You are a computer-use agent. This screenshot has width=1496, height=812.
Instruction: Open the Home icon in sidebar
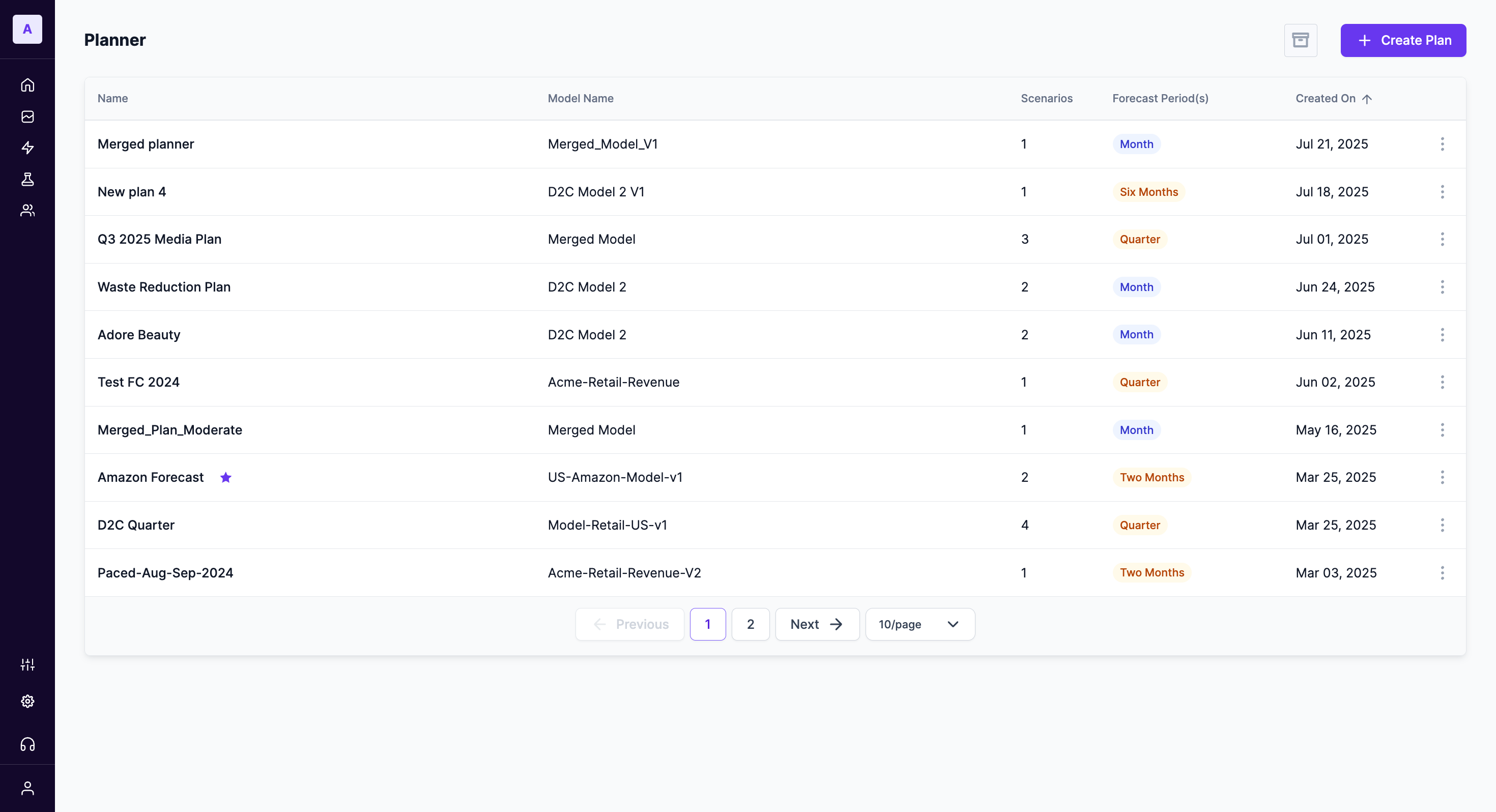click(x=27, y=85)
